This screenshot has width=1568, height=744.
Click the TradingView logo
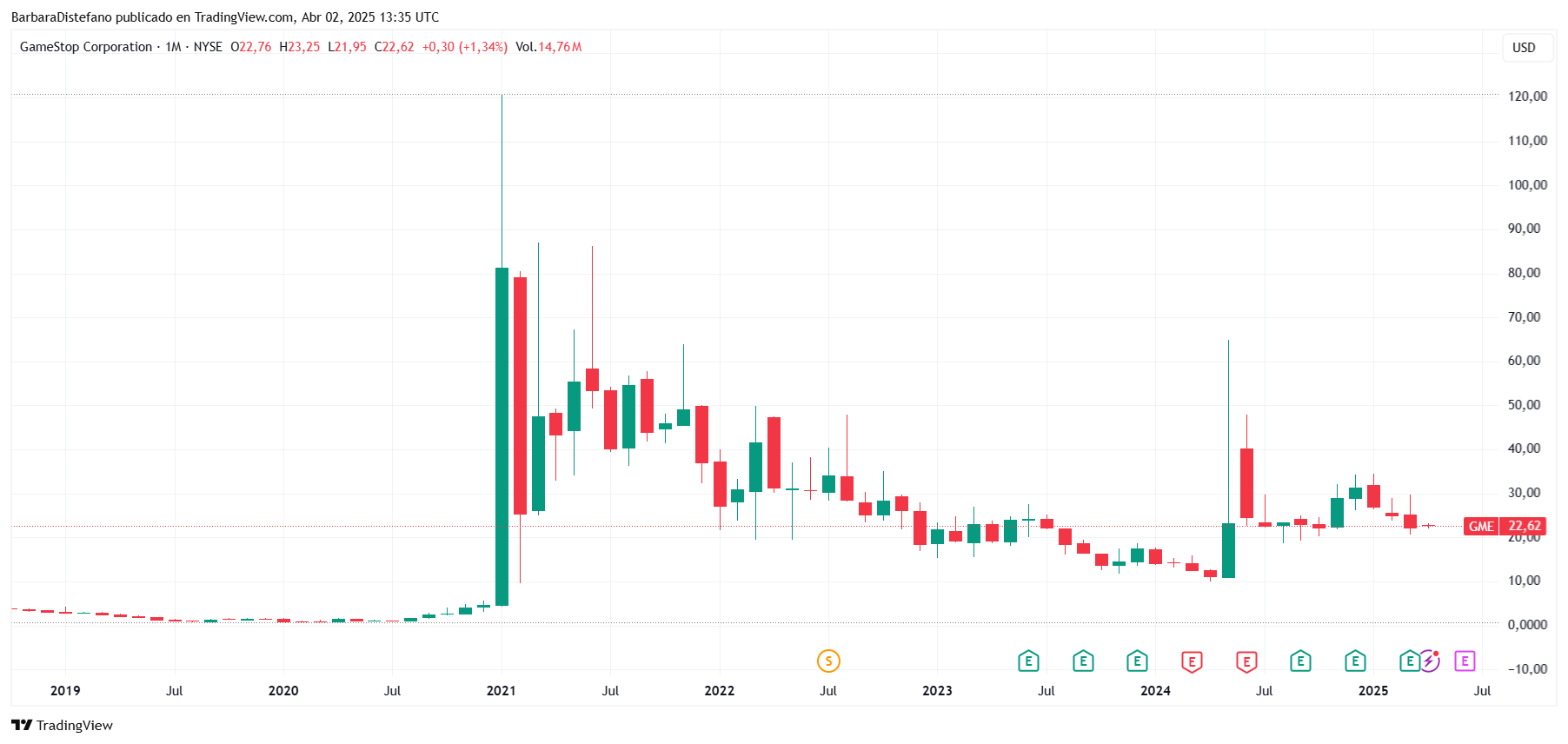[x=62, y=725]
